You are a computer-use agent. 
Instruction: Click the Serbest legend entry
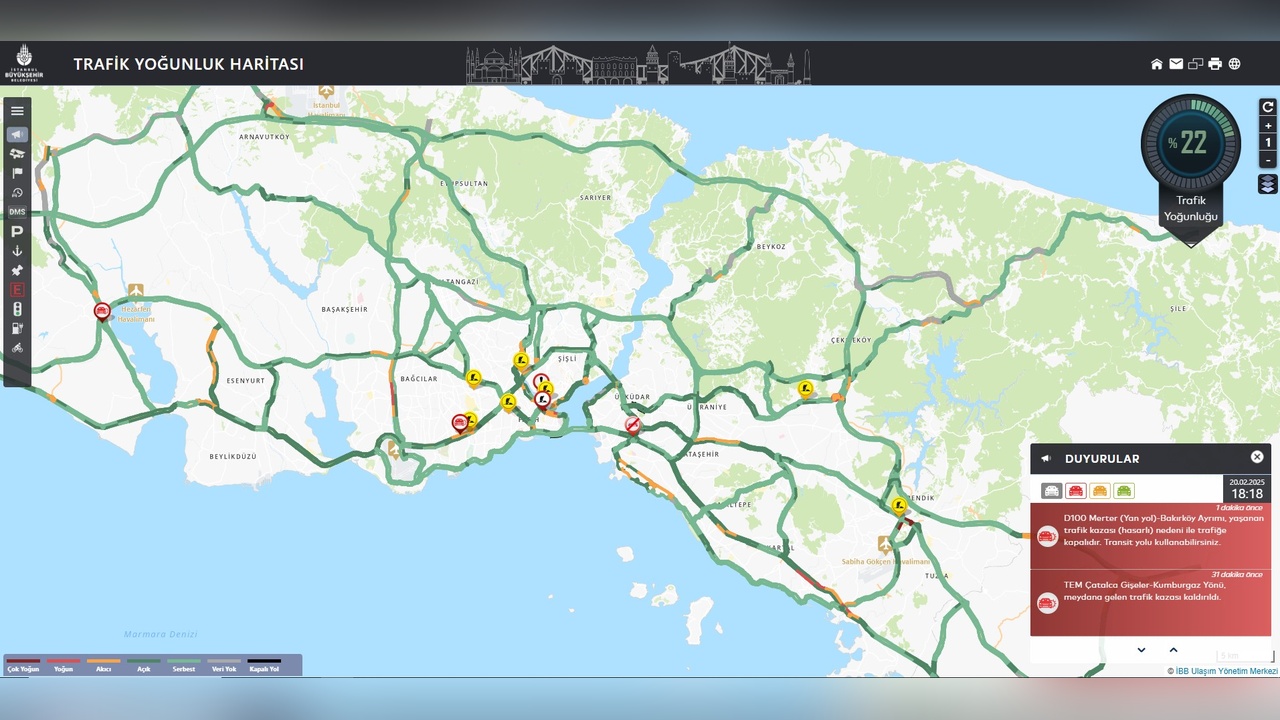(184, 664)
